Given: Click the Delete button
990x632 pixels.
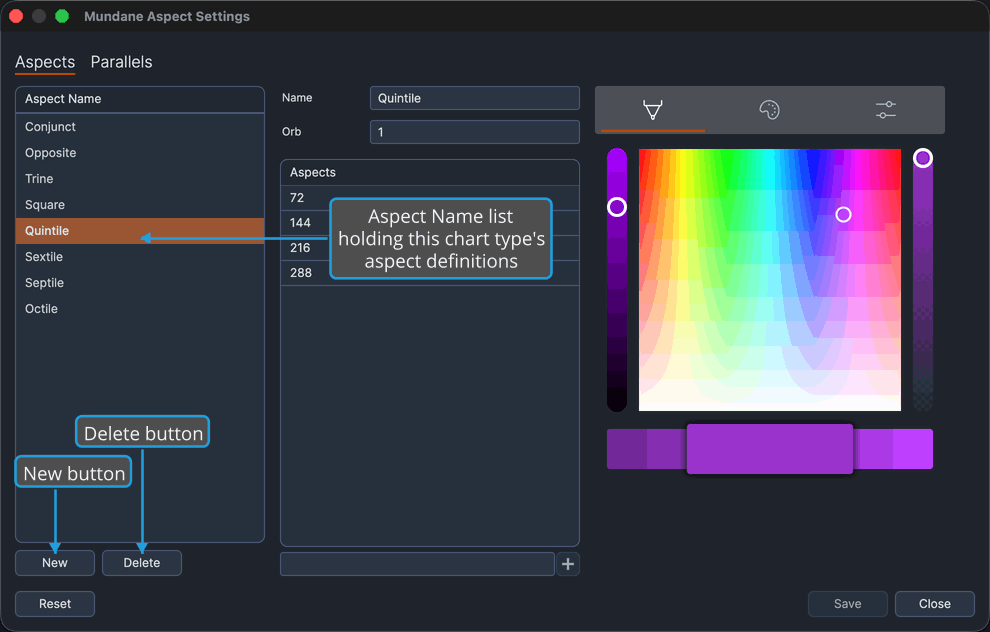Looking at the screenshot, I should pos(142,563).
